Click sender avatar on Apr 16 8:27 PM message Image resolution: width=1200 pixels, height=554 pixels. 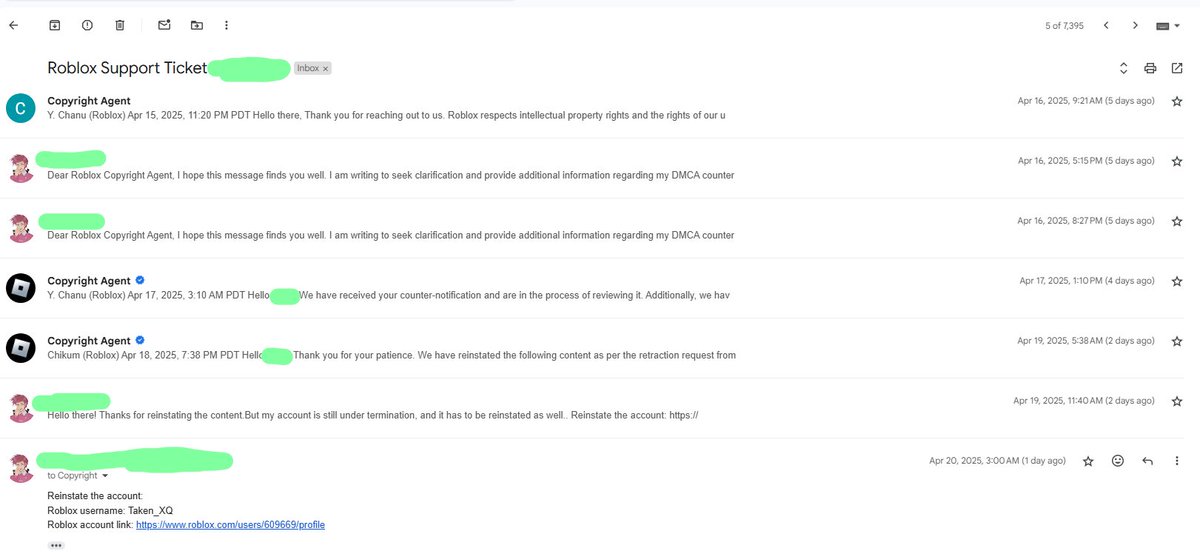coord(20,228)
